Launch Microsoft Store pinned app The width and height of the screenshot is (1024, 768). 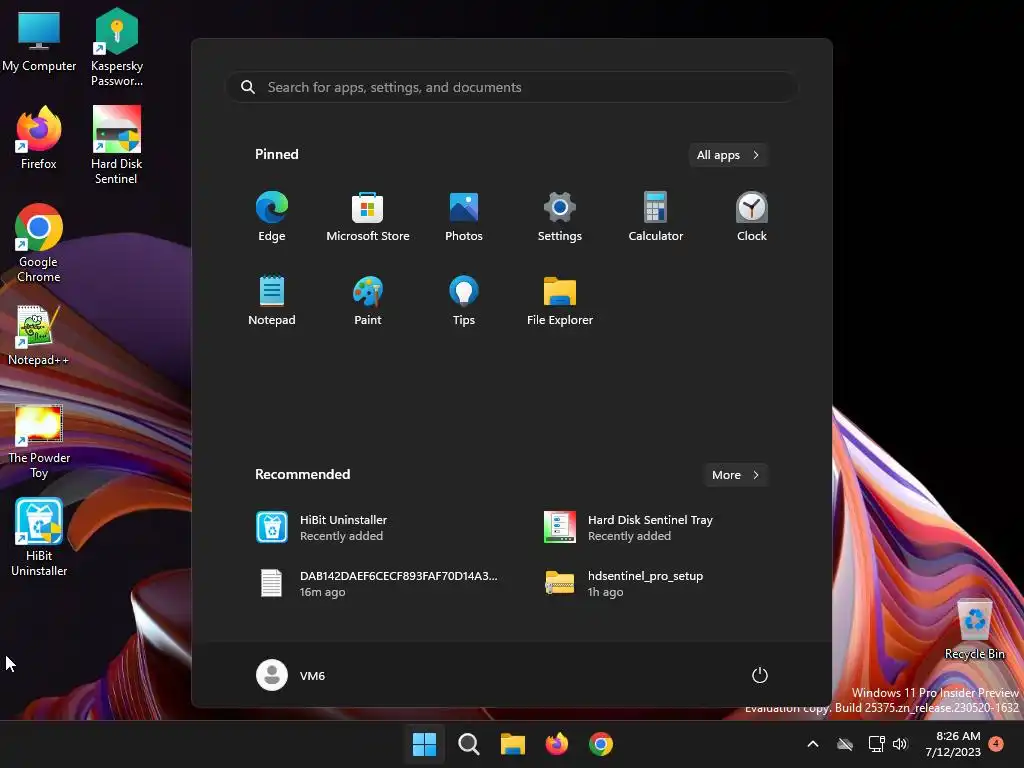pyautogui.click(x=368, y=217)
